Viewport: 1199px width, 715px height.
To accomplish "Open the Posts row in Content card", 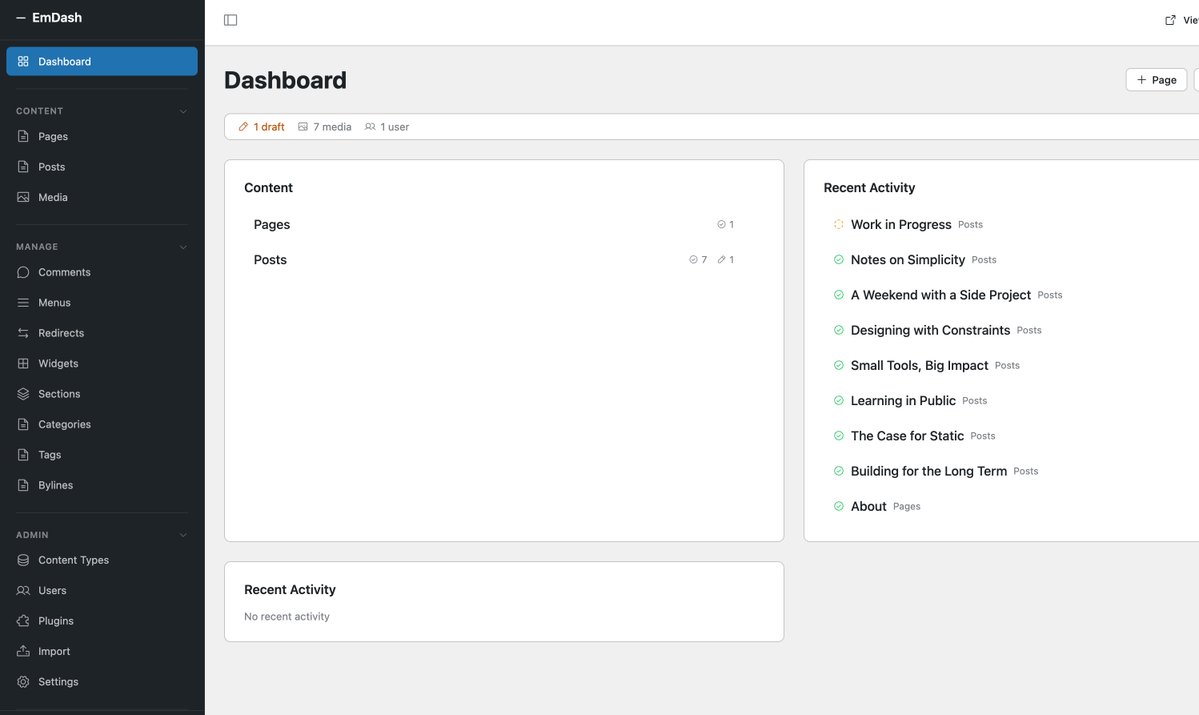I will 504,259.
